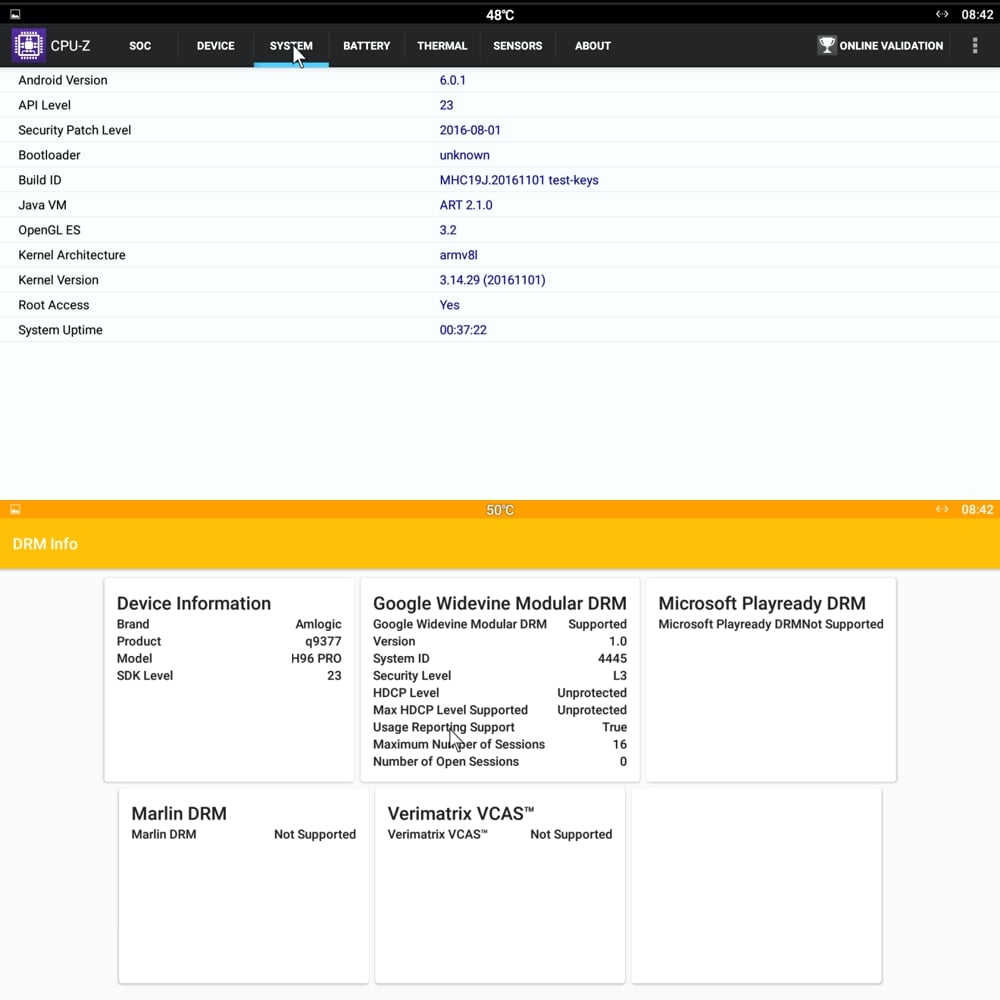Viewport: 1000px width, 1000px height.
Task: Click the Model value H96 PRO
Action: [x=316, y=659]
